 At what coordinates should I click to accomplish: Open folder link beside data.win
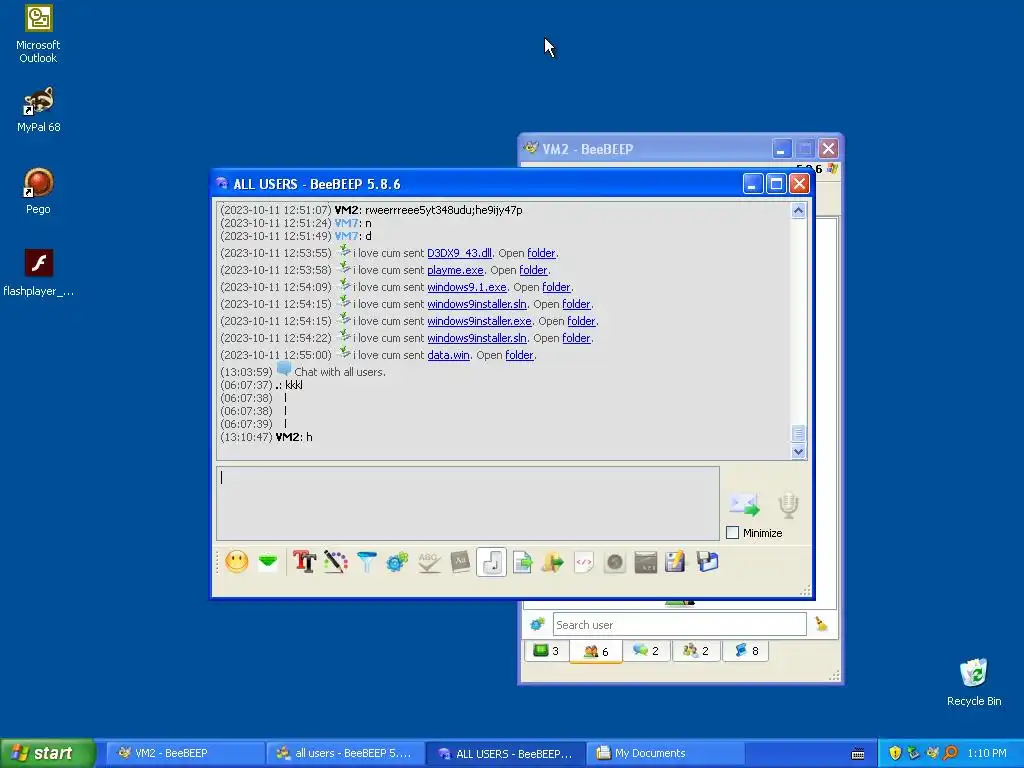[519, 355]
